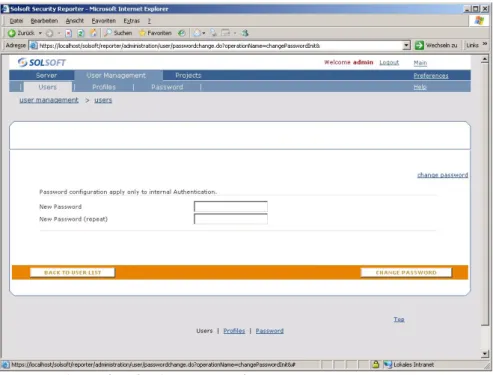The width and height of the screenshot is (493, 375).
Task: Go to the home page icon
Action: (93, 33)
